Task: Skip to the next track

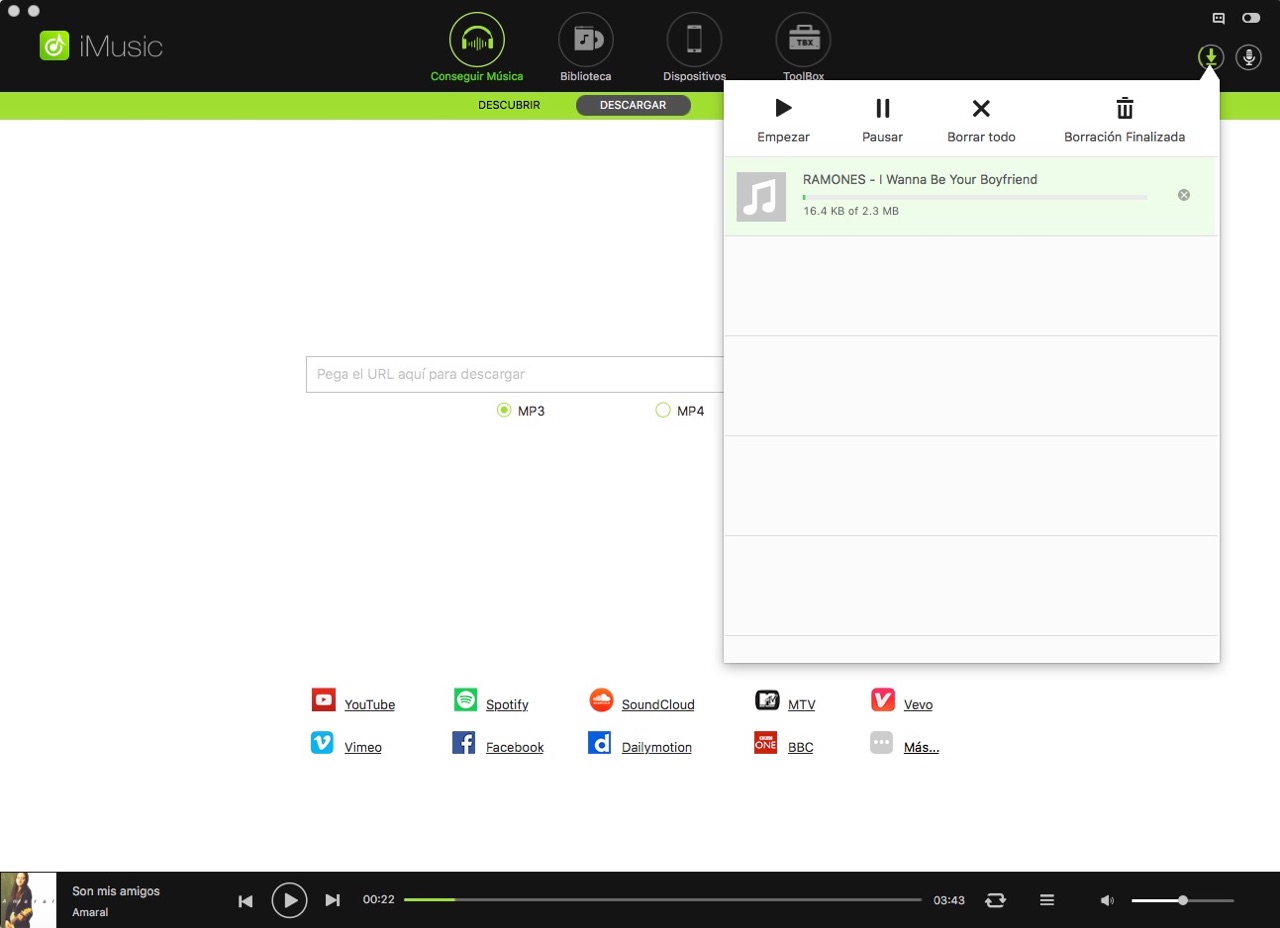Action: tap(333, 901)
